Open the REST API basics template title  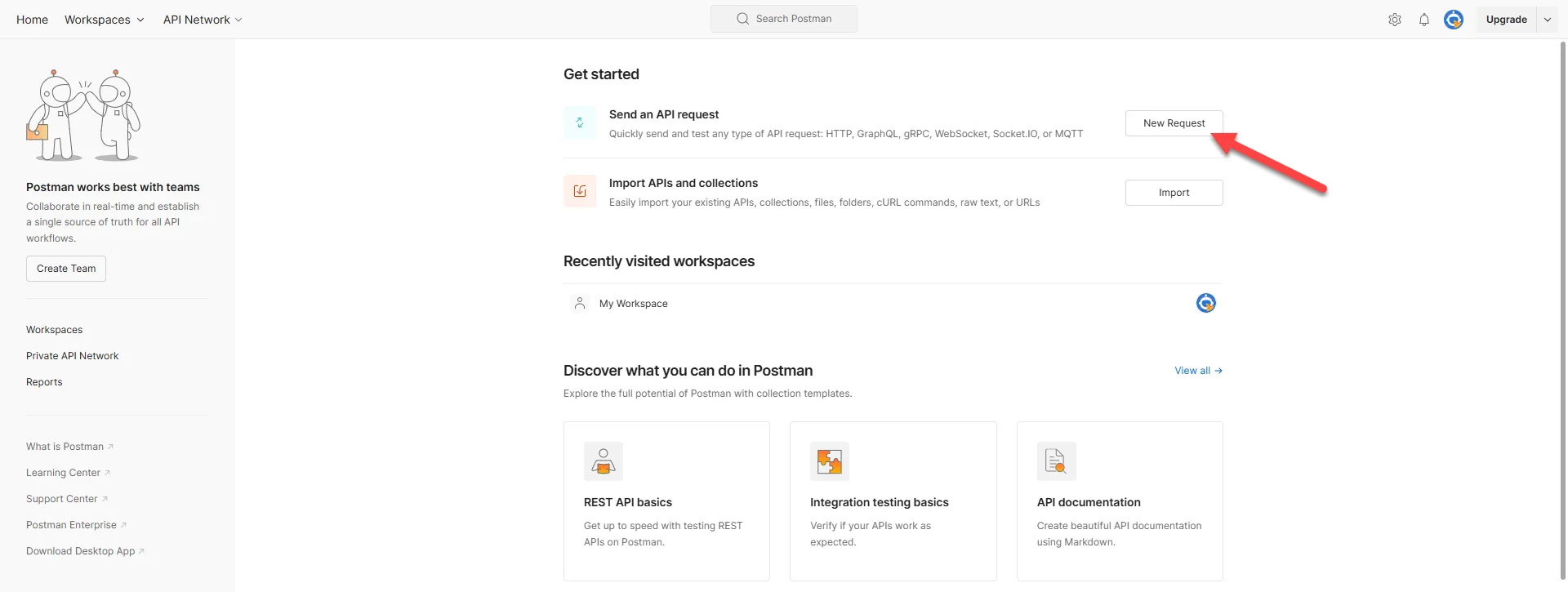[x=628, y=502]
